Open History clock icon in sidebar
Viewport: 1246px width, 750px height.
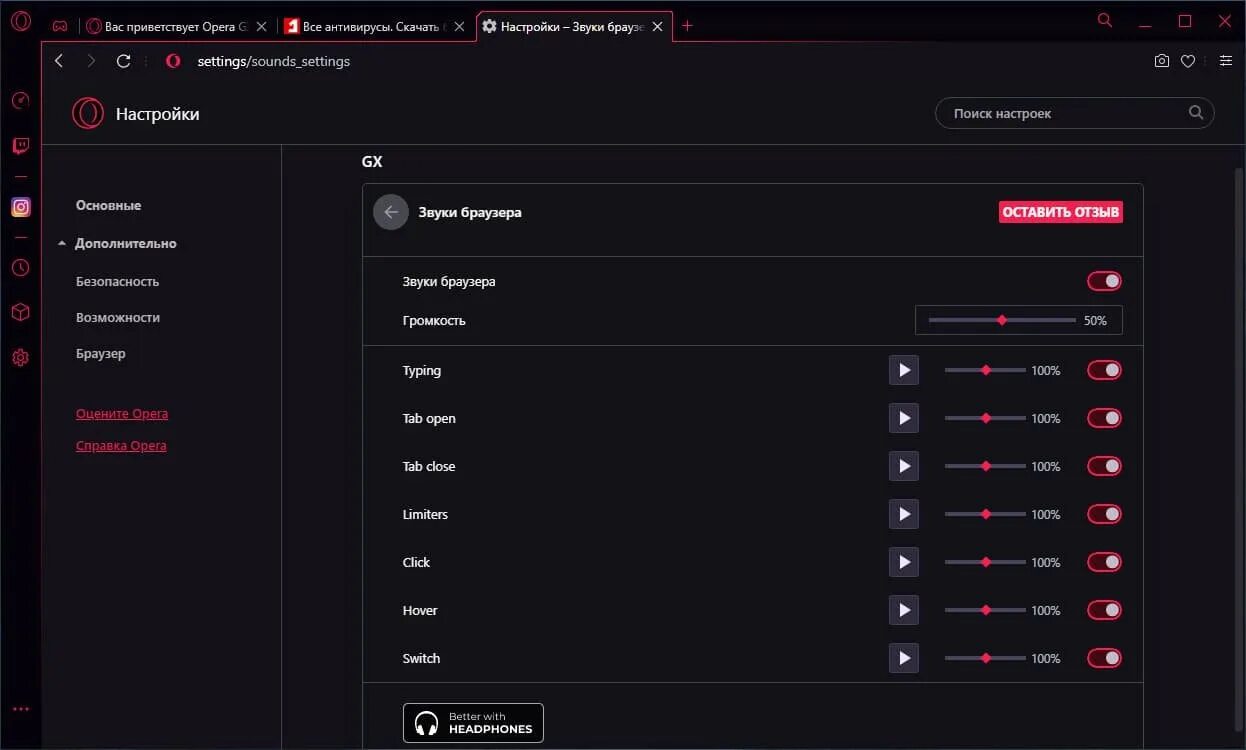pyautogui.click(x=20, y=268)
